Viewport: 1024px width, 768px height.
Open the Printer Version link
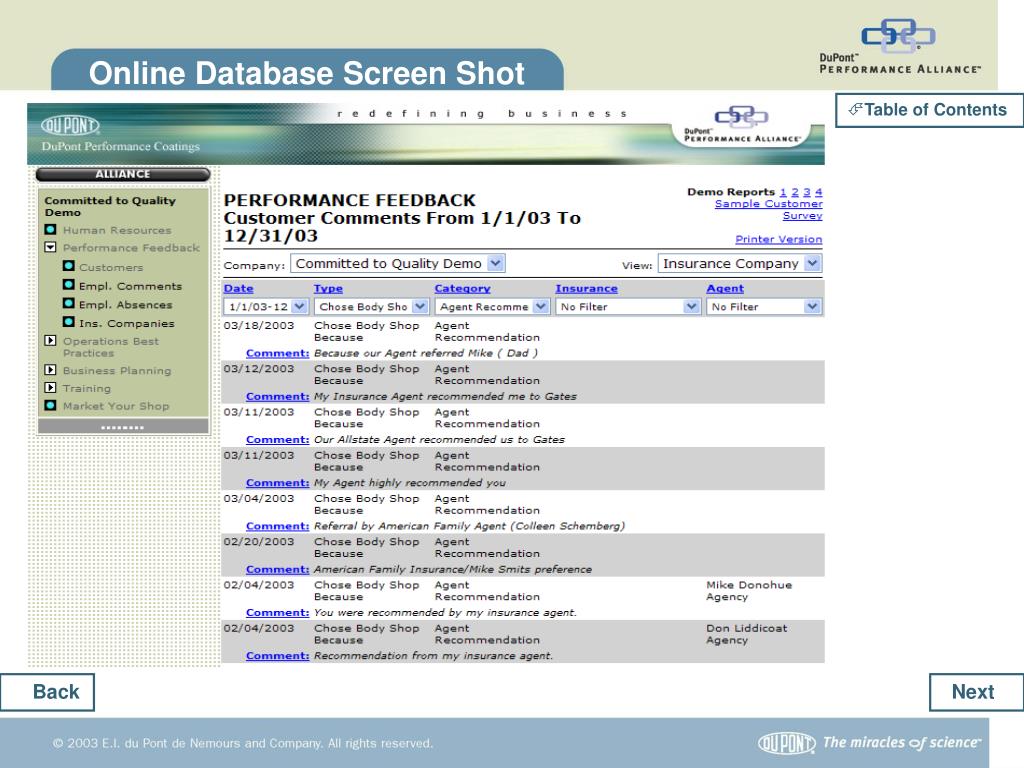pos(778,239)
